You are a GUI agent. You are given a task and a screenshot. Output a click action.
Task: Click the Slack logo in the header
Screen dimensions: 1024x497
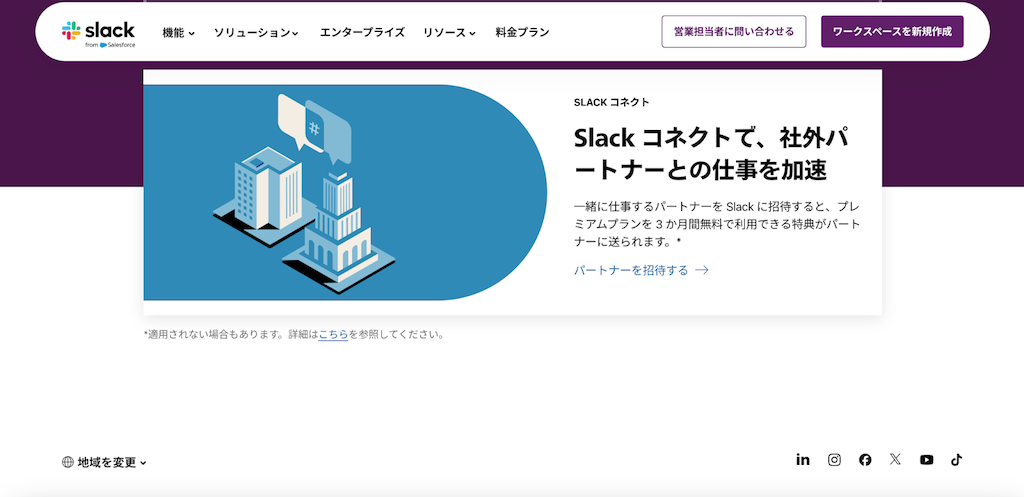pos(98,33)
